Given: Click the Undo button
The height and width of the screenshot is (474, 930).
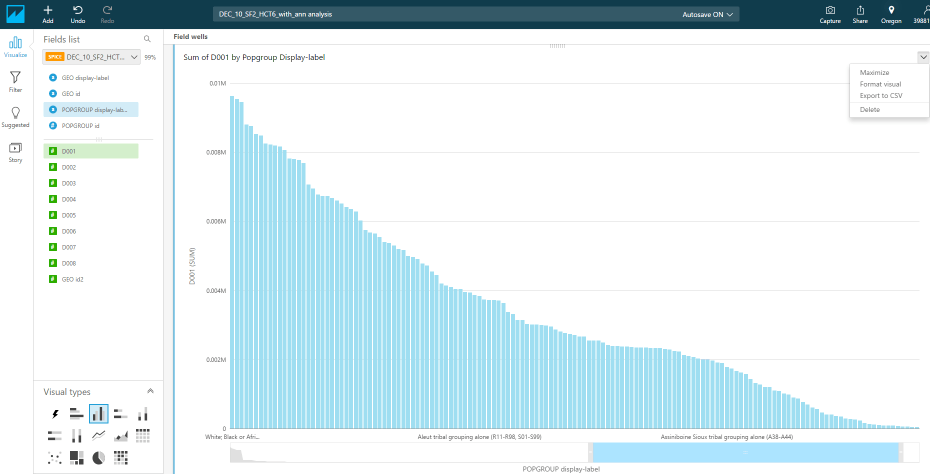Looking at the screenshot, I should (78, 14).
